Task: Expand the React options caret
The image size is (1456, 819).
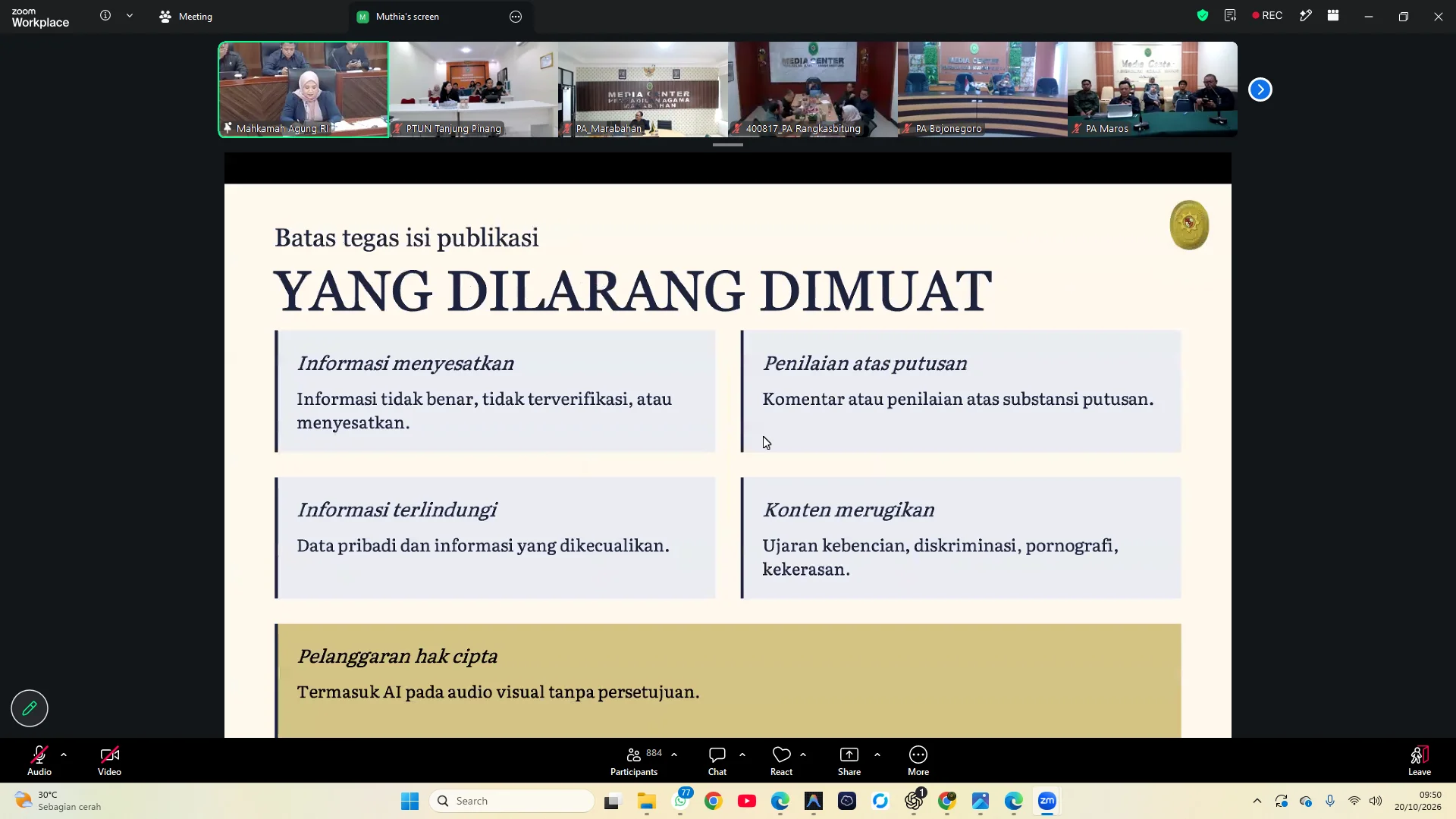Action: [803, 755]
